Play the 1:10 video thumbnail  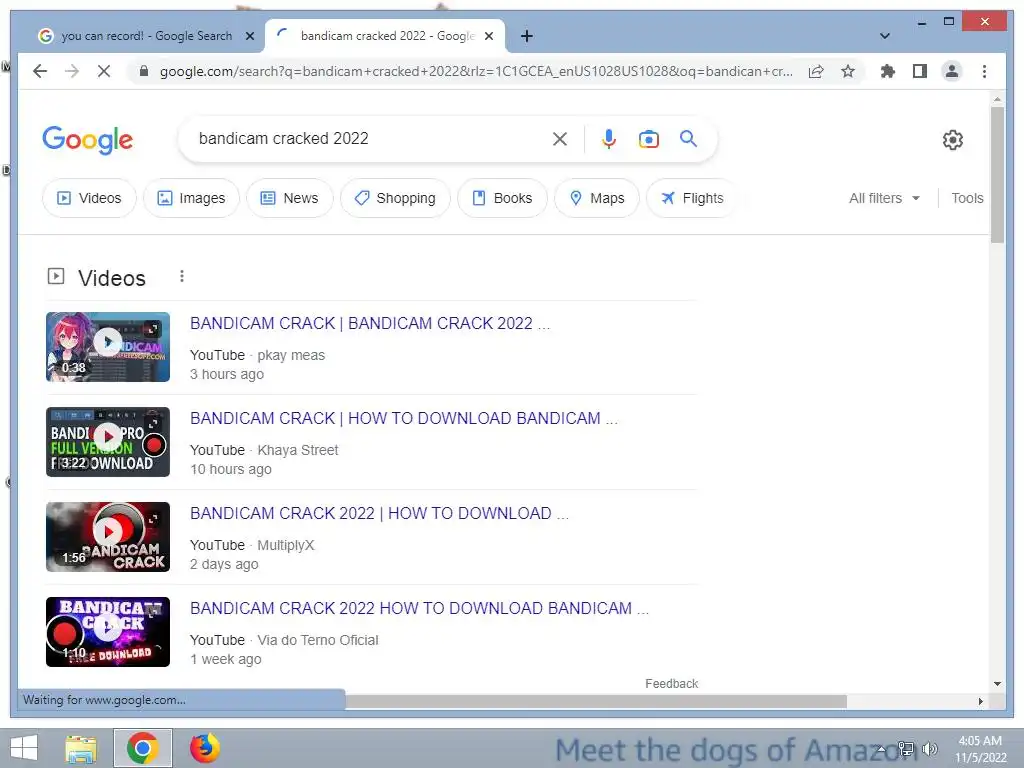point(108,632)
